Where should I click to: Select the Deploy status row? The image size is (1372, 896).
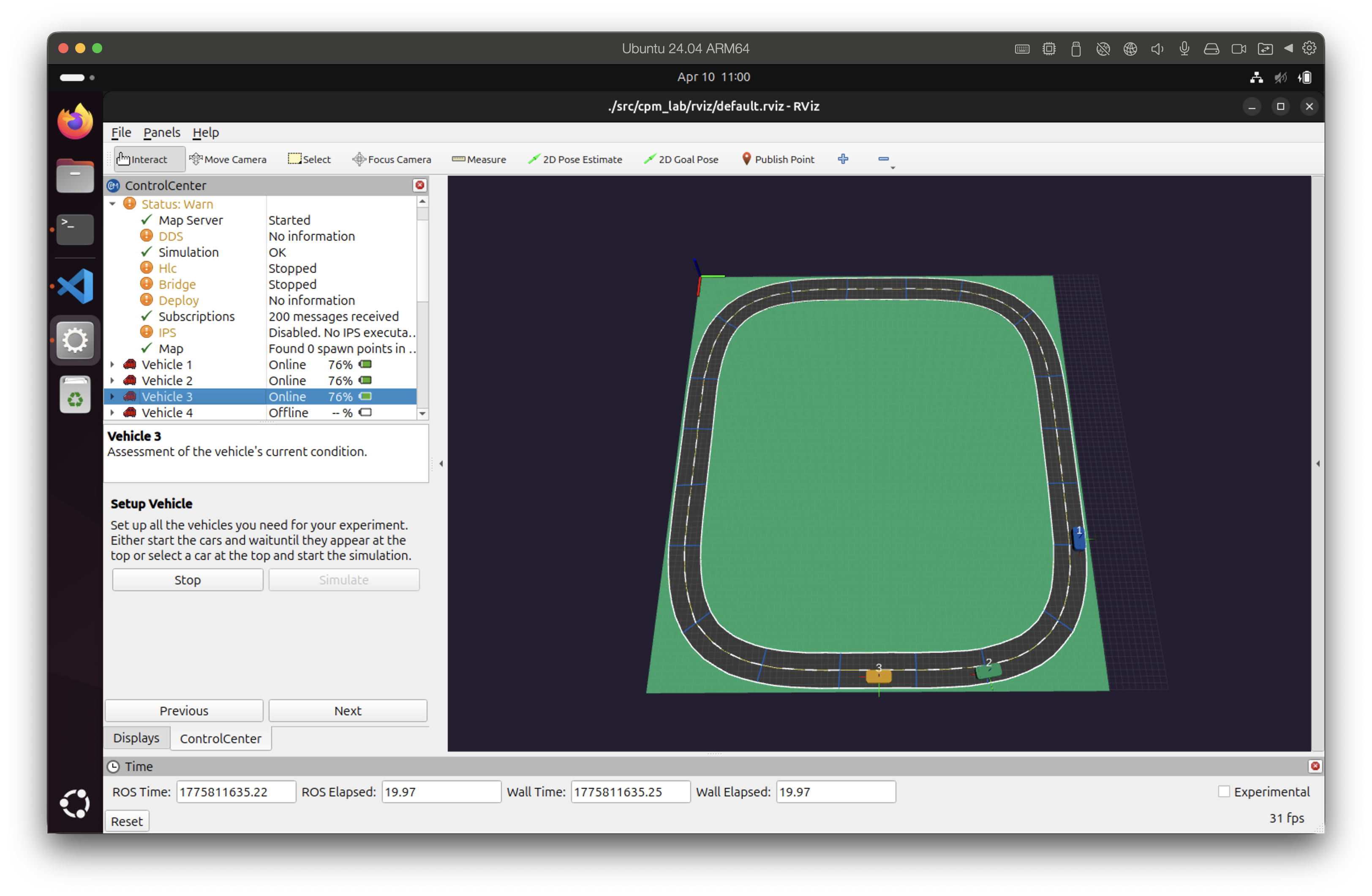(x=261, y=300)
